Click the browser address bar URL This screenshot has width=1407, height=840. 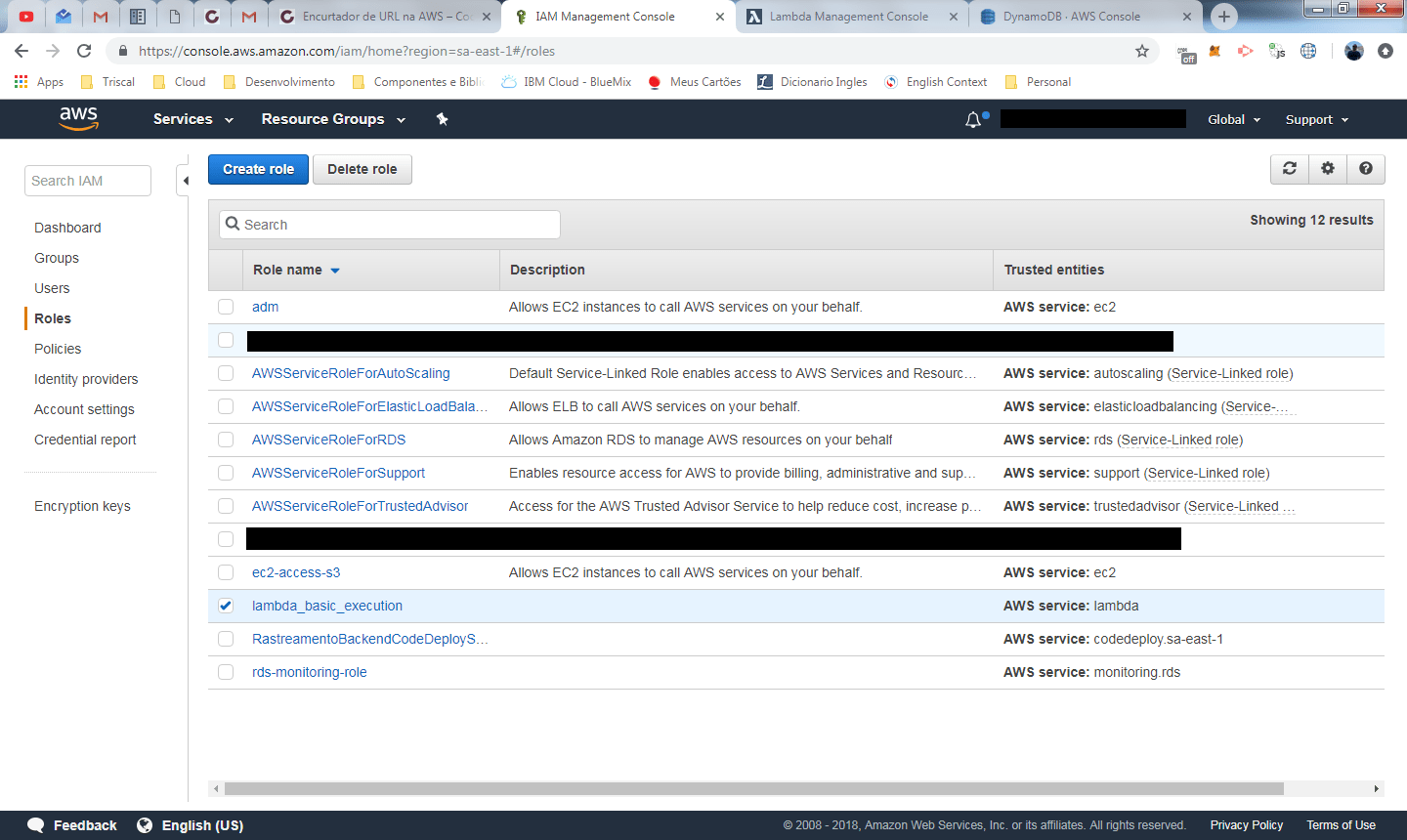tap(347, 51)
